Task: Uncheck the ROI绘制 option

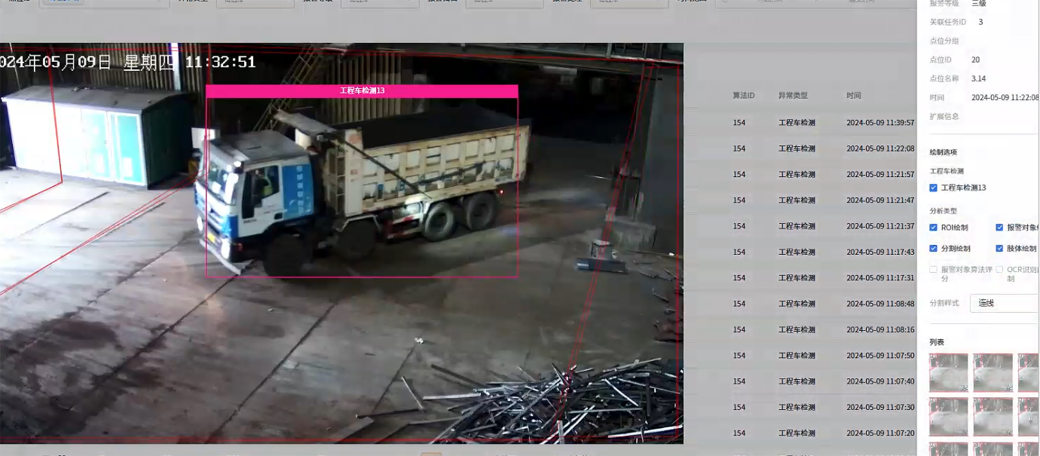Action: pos(934,228)
